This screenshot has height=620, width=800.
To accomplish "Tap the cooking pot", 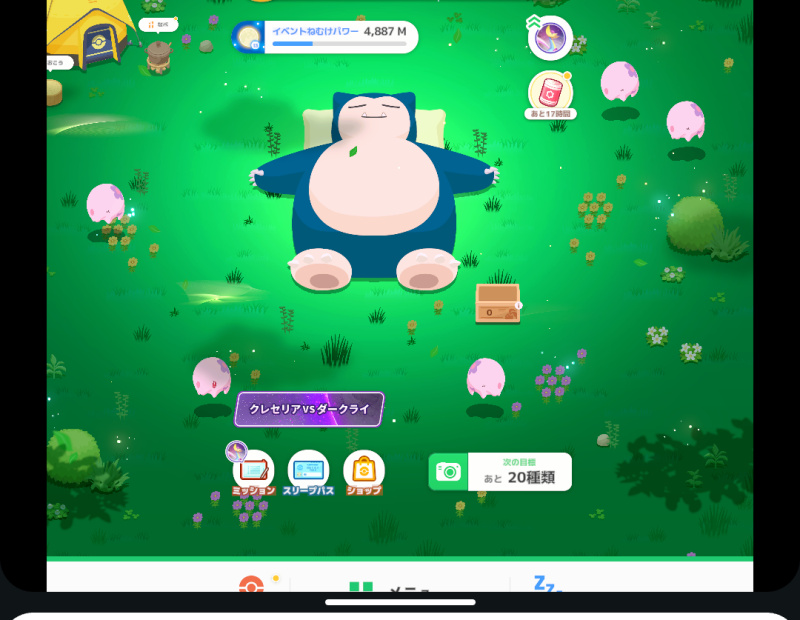I will tap(159, 57).
